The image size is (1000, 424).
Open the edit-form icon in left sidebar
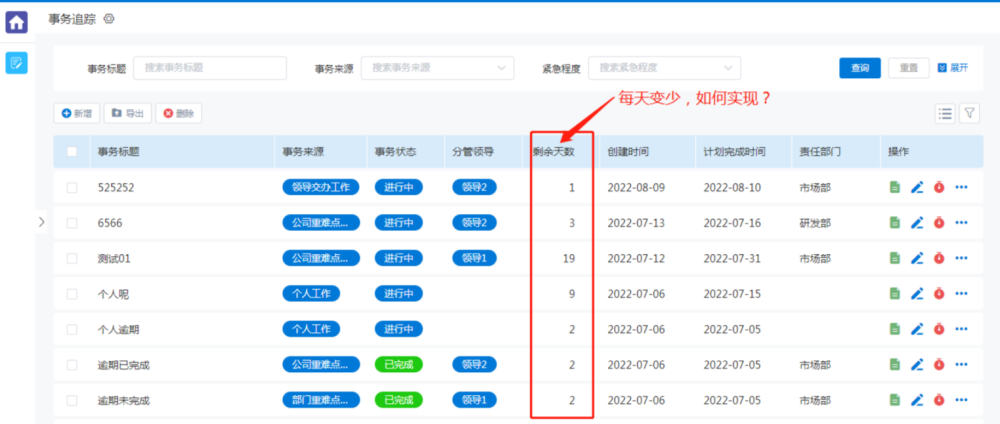17,63
